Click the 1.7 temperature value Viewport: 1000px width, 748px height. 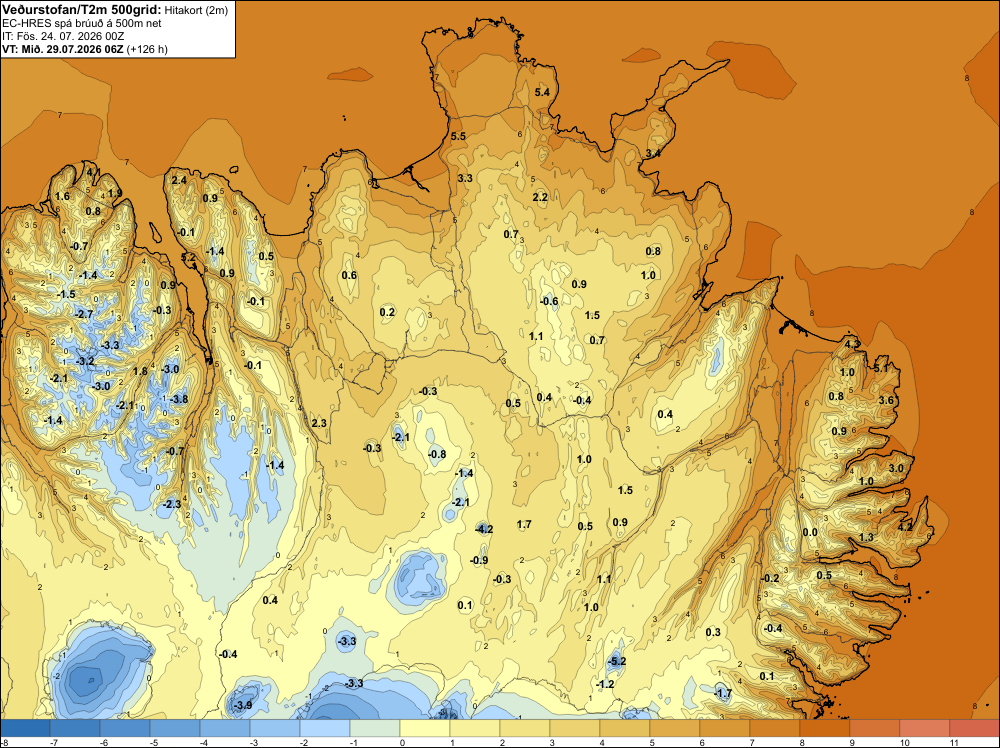pyautogui.click(x=524, y=525)
